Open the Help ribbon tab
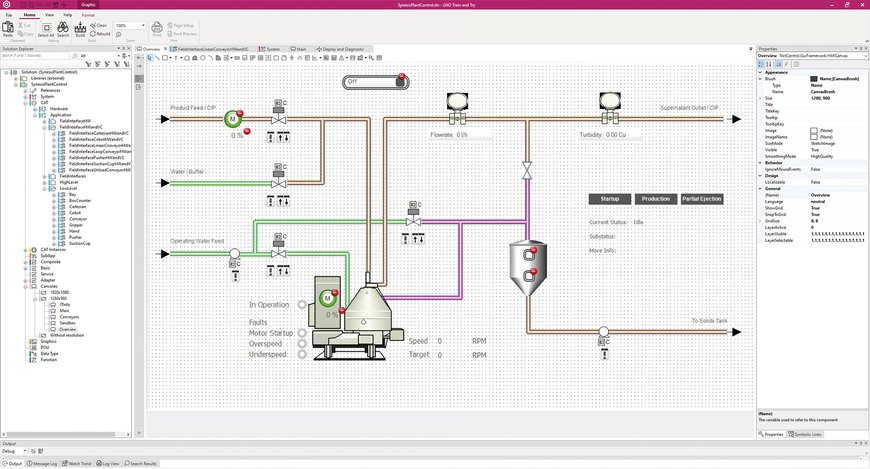The image size is (870, 469). (x=68, y=15)
